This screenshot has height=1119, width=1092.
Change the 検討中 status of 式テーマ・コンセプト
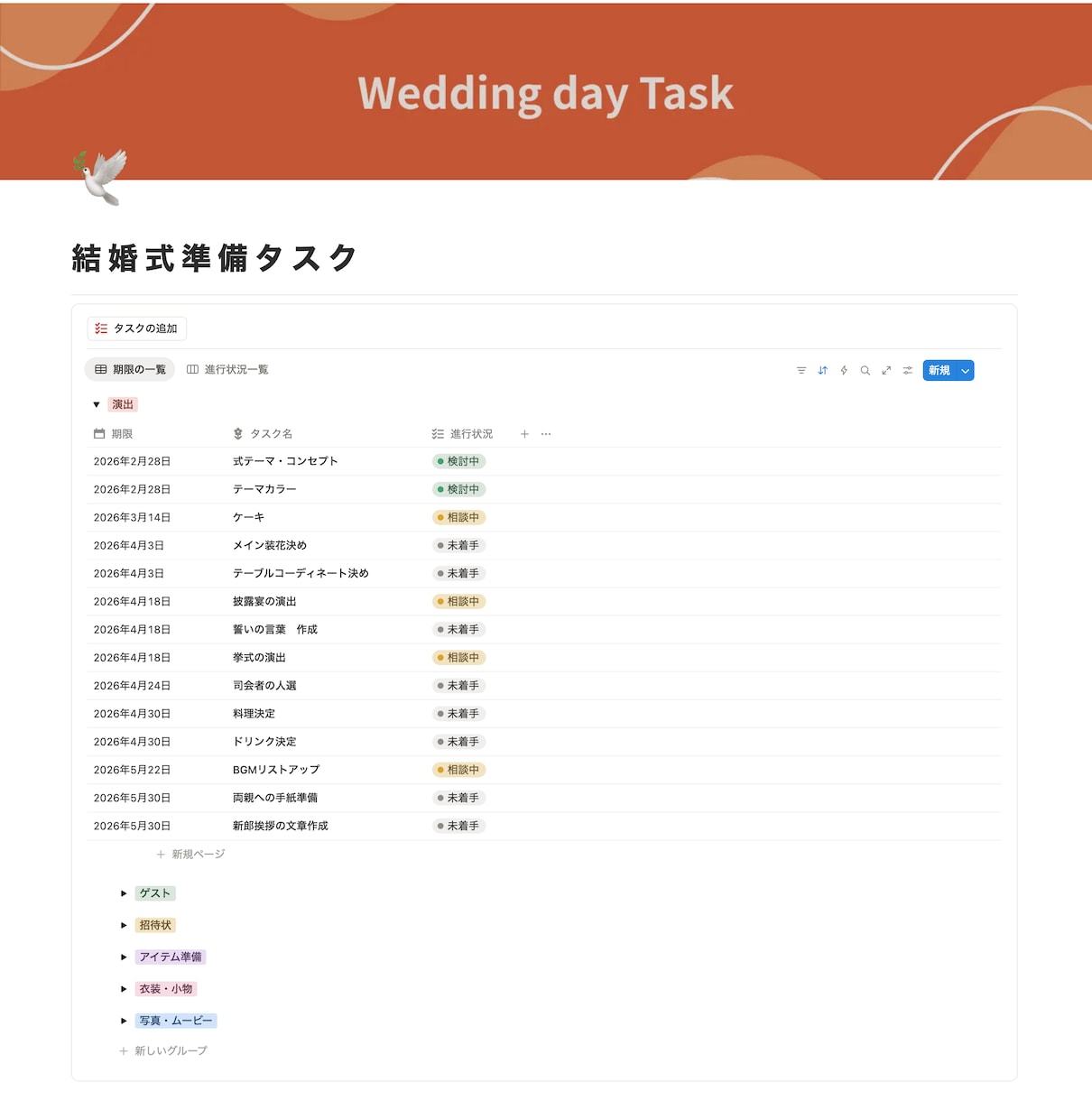tap(459, 461)
